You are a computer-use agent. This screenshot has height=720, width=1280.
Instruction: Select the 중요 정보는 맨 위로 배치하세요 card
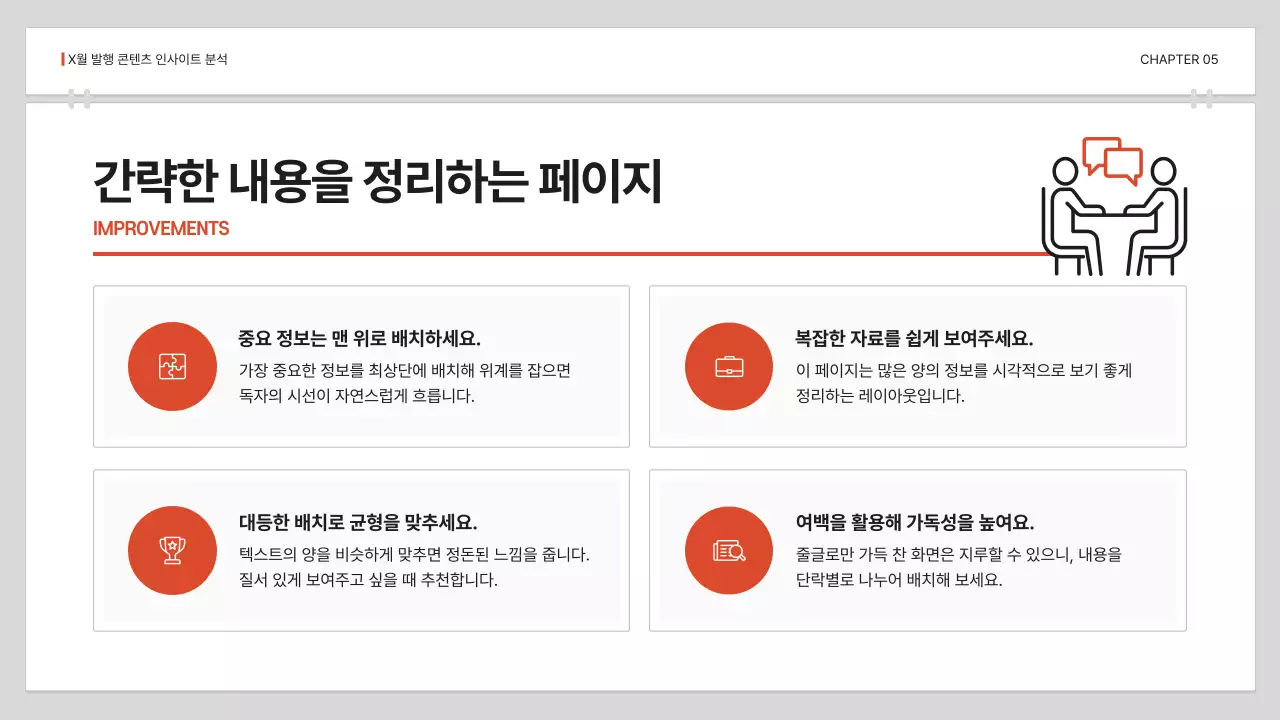click(361, 366)
